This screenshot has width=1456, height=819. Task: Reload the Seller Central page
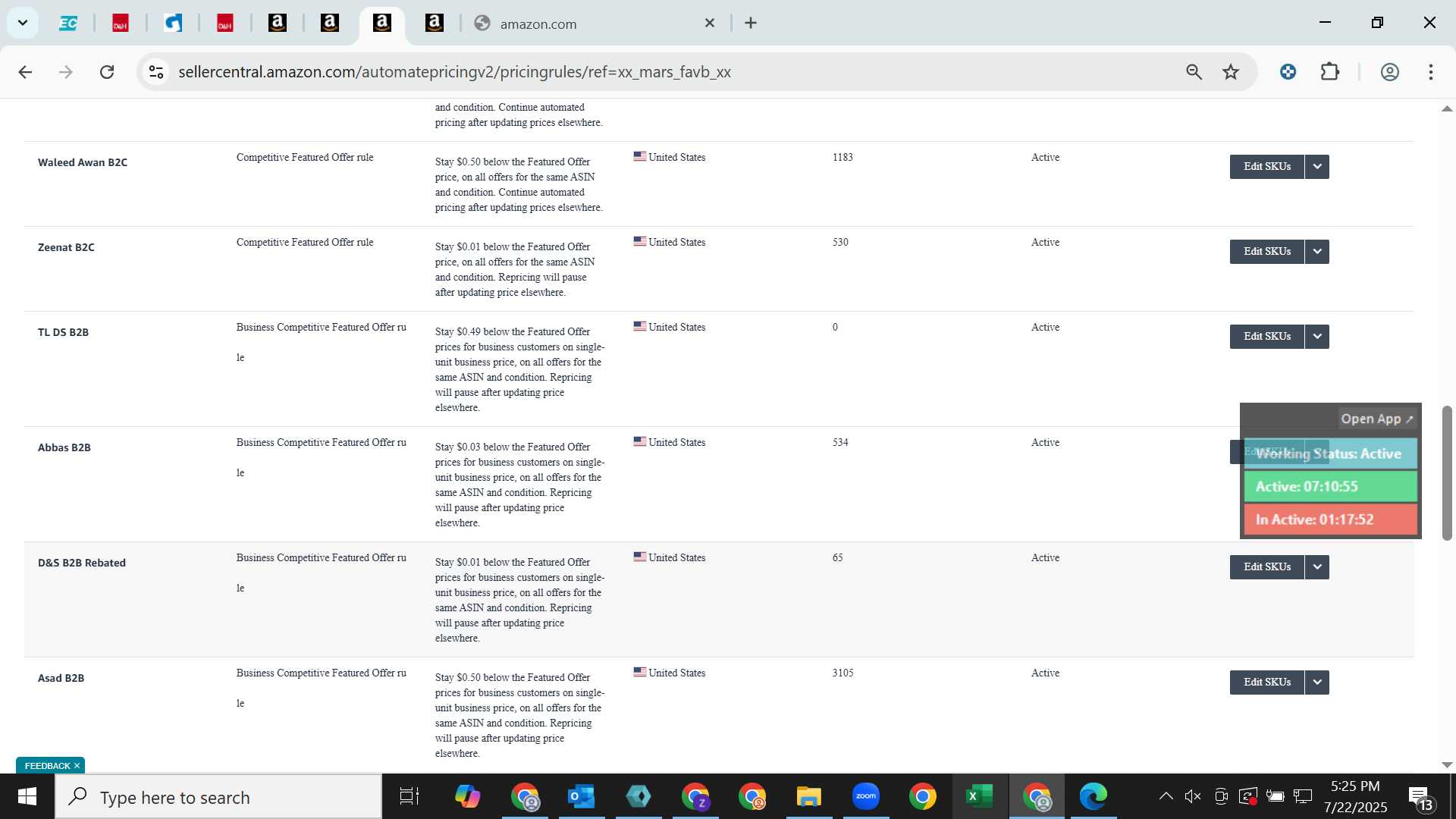tap(107, 72)
